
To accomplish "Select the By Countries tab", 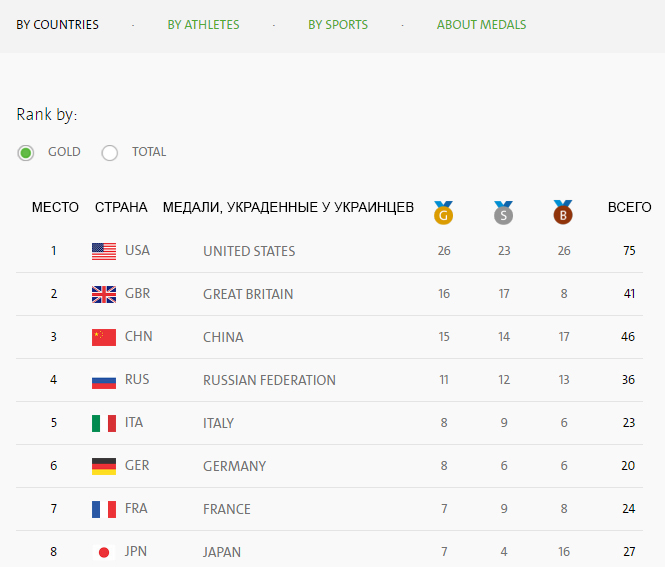I will pyautogui.click(x=57, y=25).
